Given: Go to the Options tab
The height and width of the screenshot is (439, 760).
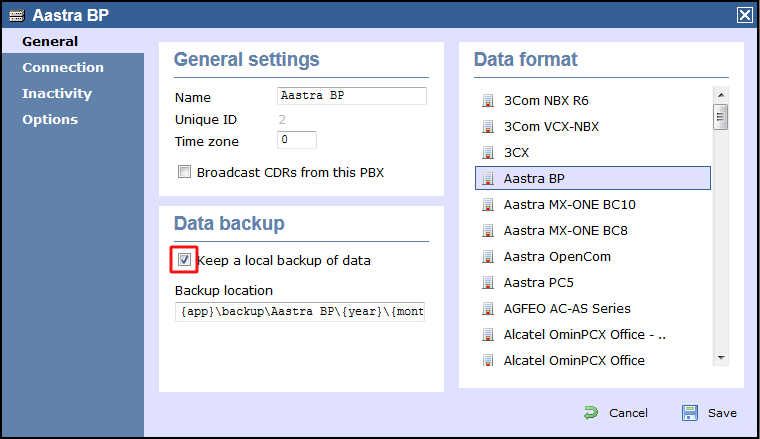Looking at the screenshot, I should pyautogui.click(x=50, y=120).
